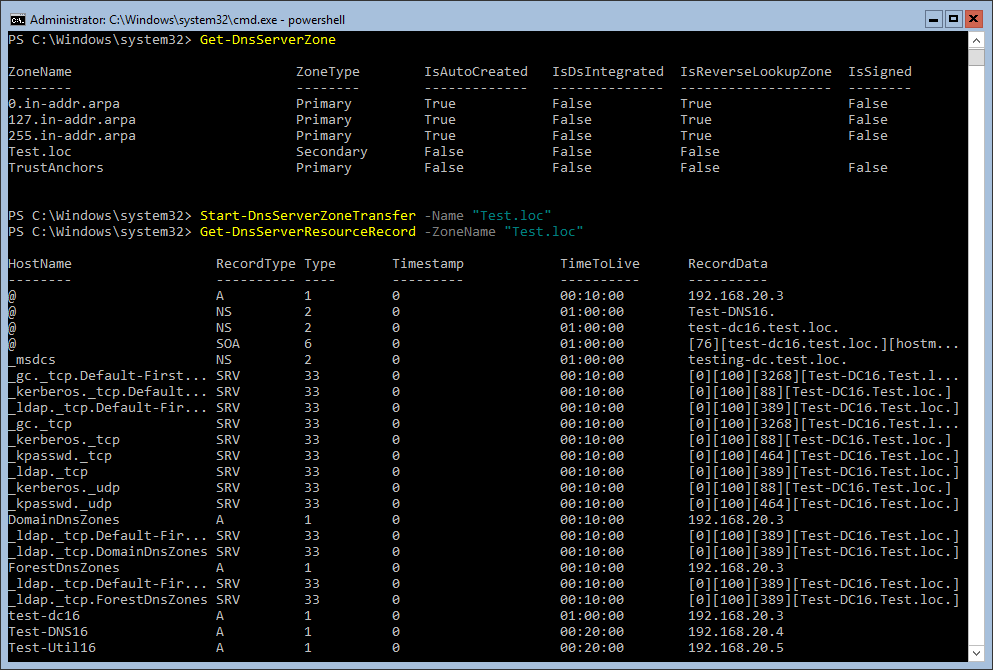Click the 'IsDsIntegrated' column header

coord(608,72)
